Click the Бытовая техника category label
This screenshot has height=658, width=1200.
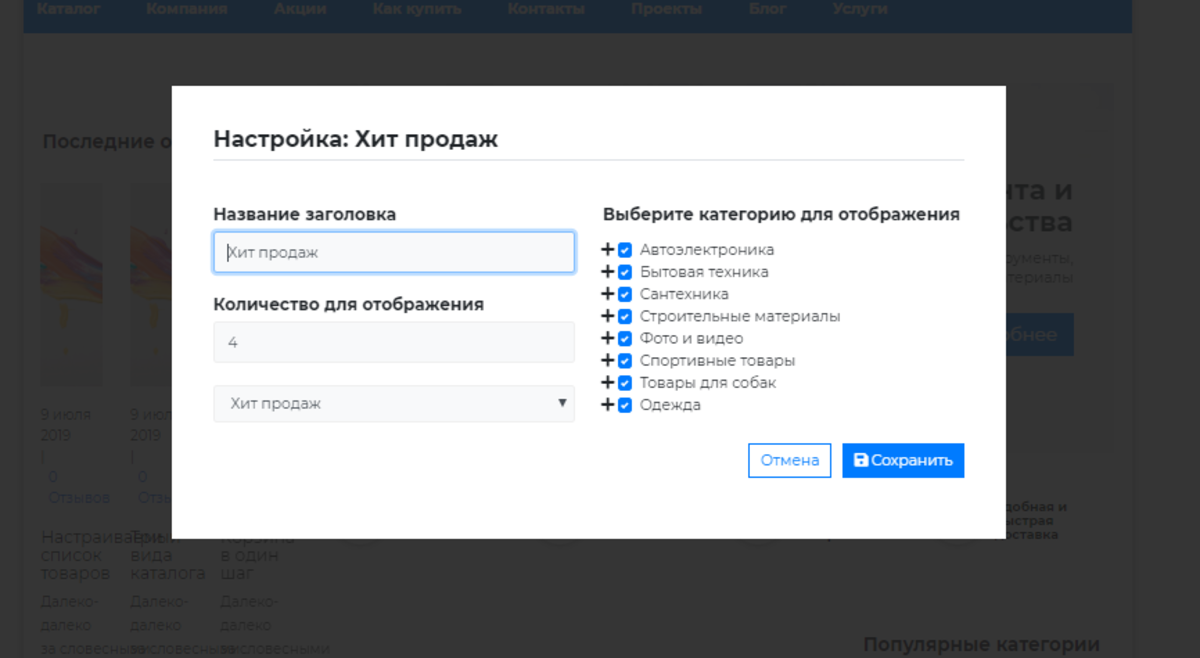(x=704, y=272)
